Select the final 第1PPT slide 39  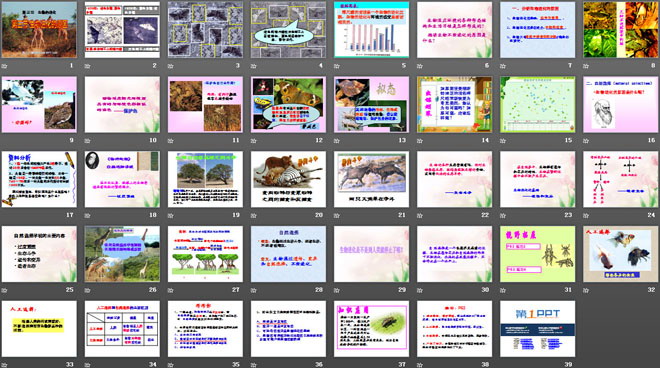[538, 328]
